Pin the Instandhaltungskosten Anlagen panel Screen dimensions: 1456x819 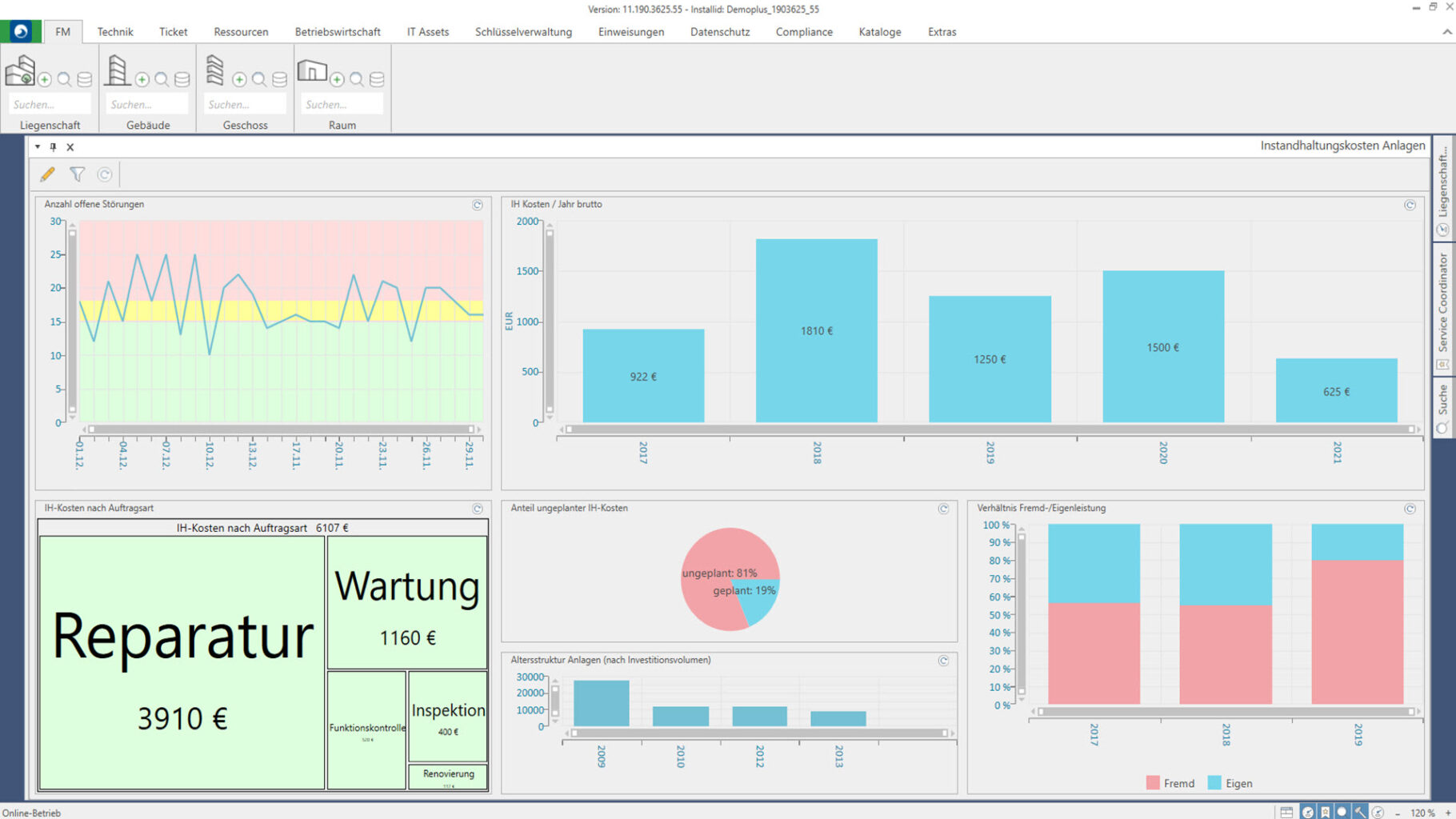53,147
